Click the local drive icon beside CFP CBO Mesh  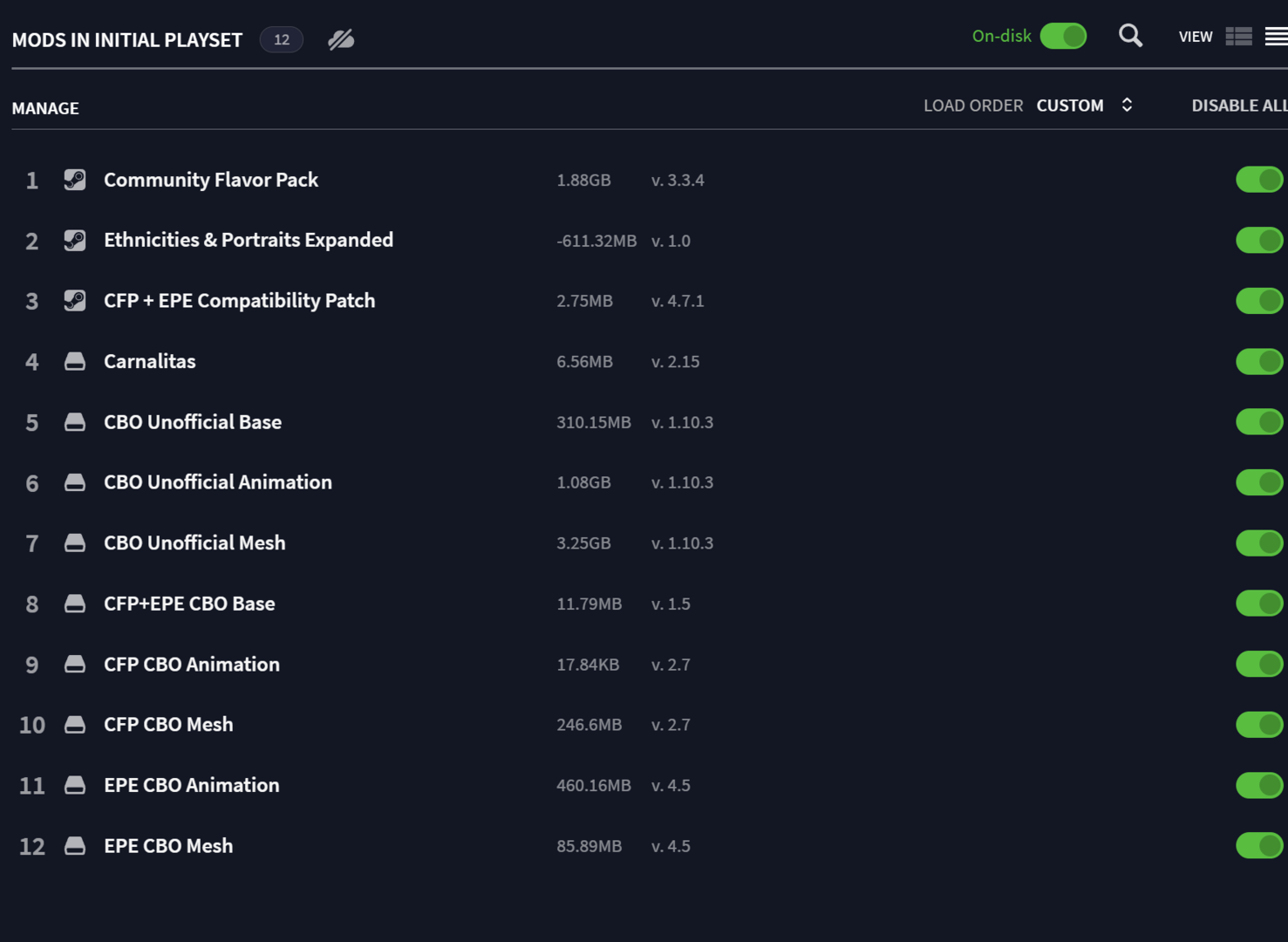[x=75, y=724]
